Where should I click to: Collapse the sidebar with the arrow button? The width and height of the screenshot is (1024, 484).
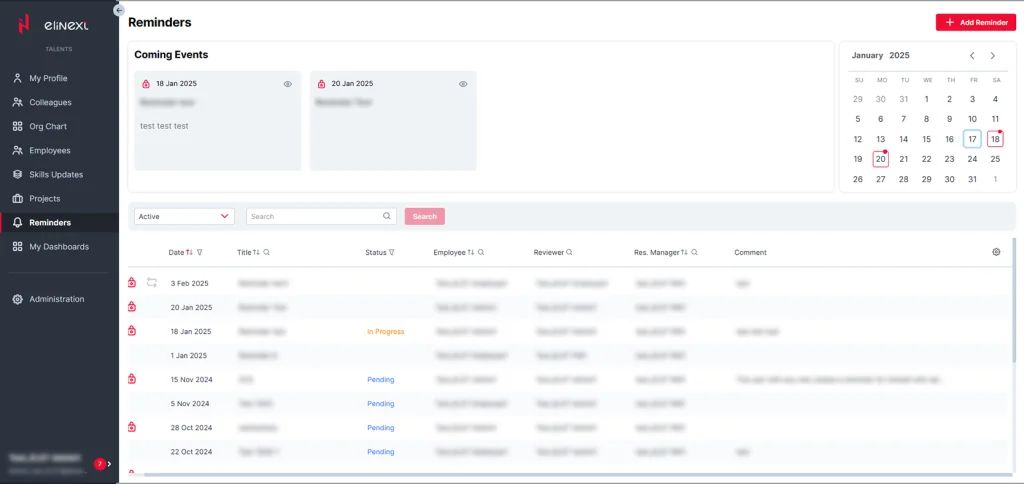coord(119,10)
